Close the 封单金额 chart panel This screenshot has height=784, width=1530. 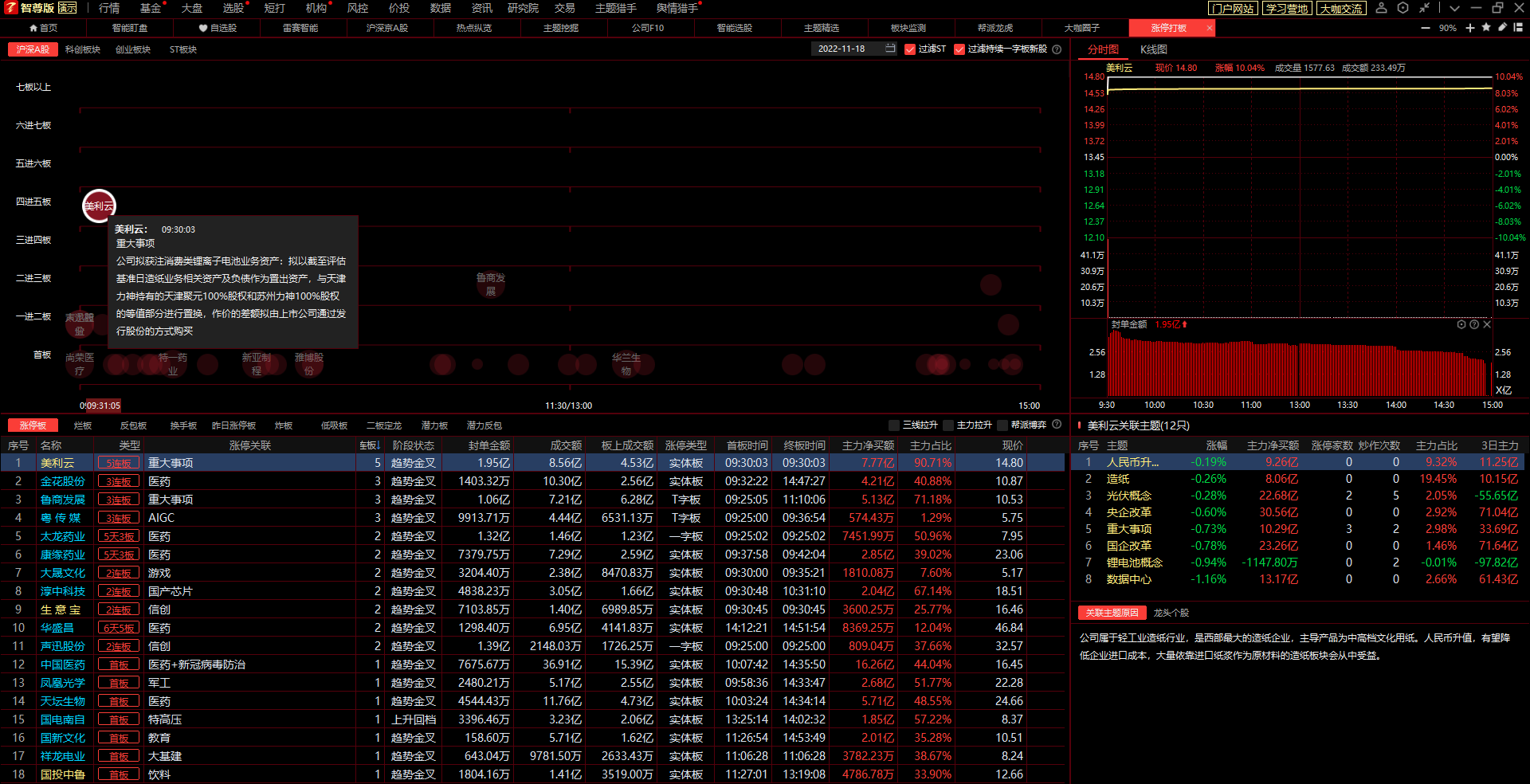point(1487,324)
